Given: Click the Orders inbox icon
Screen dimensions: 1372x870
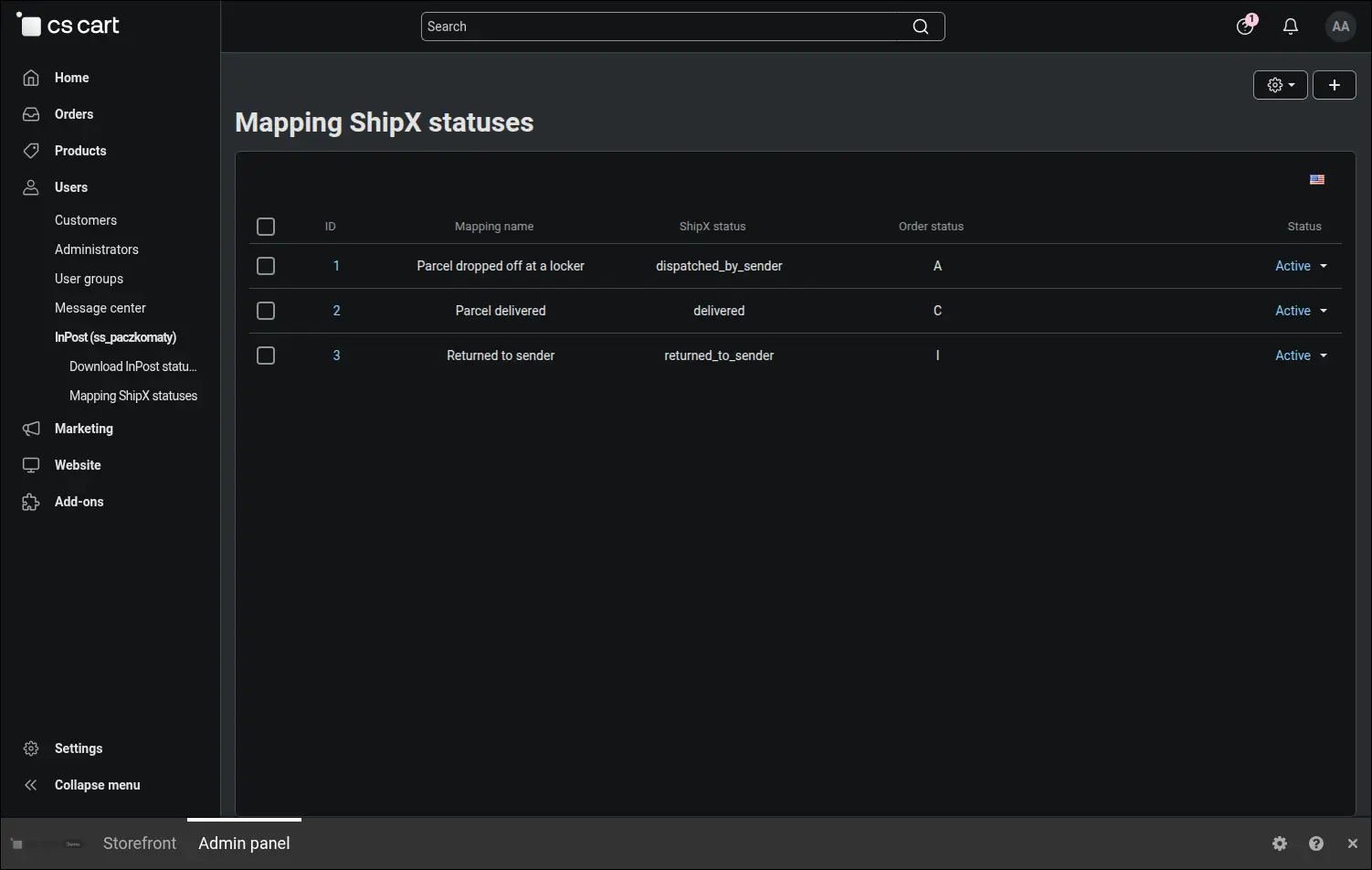Looking at the screenshot, I should tap(31, 114).
